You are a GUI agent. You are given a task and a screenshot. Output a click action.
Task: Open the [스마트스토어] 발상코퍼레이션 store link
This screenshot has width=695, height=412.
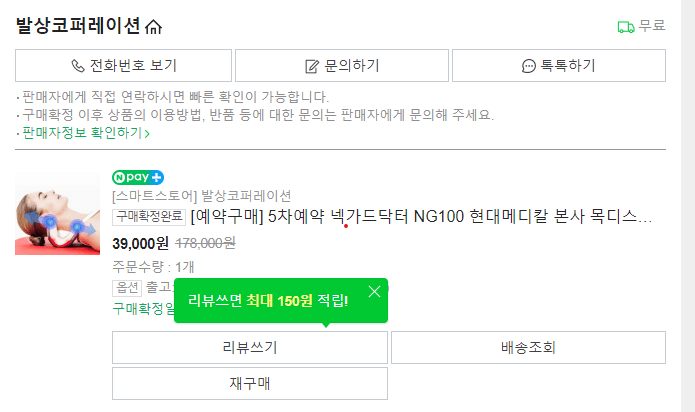pyautogui.click(x=201, y=195)
